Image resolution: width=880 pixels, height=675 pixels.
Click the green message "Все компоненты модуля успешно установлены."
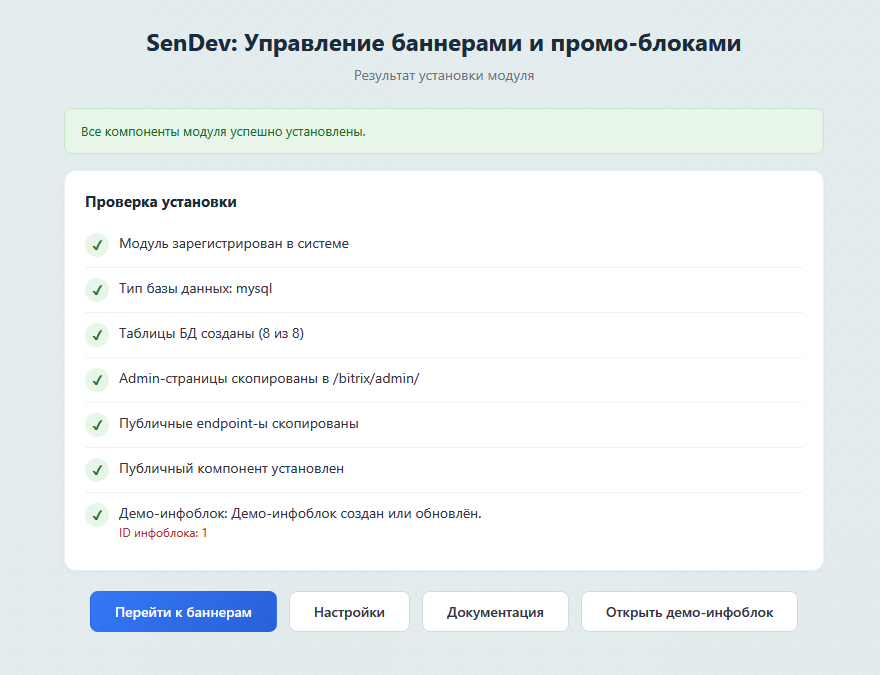223,132
